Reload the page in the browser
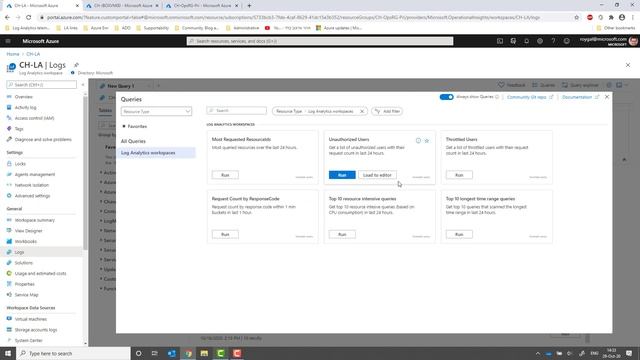The image size is (640, 360). [x=29, y=18]
